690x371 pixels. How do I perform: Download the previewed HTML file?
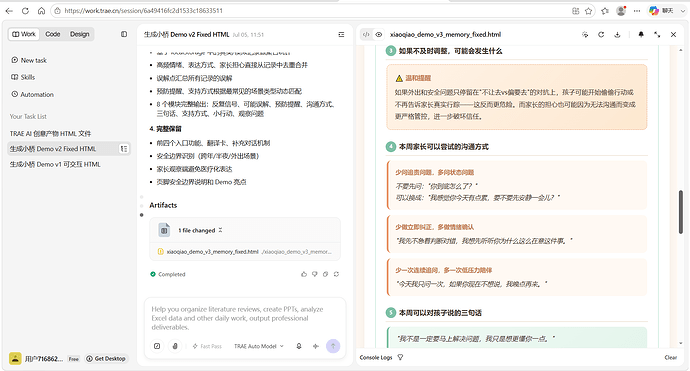[x=617, y=34]
